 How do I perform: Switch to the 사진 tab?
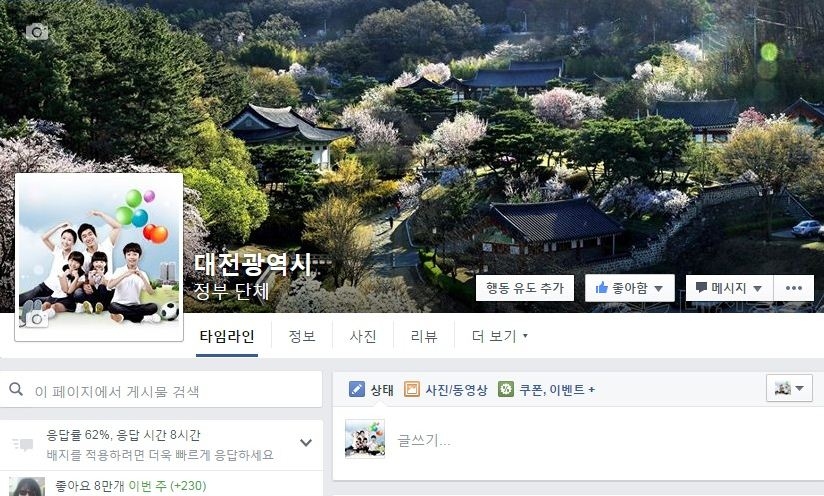(x=363, y=336)
